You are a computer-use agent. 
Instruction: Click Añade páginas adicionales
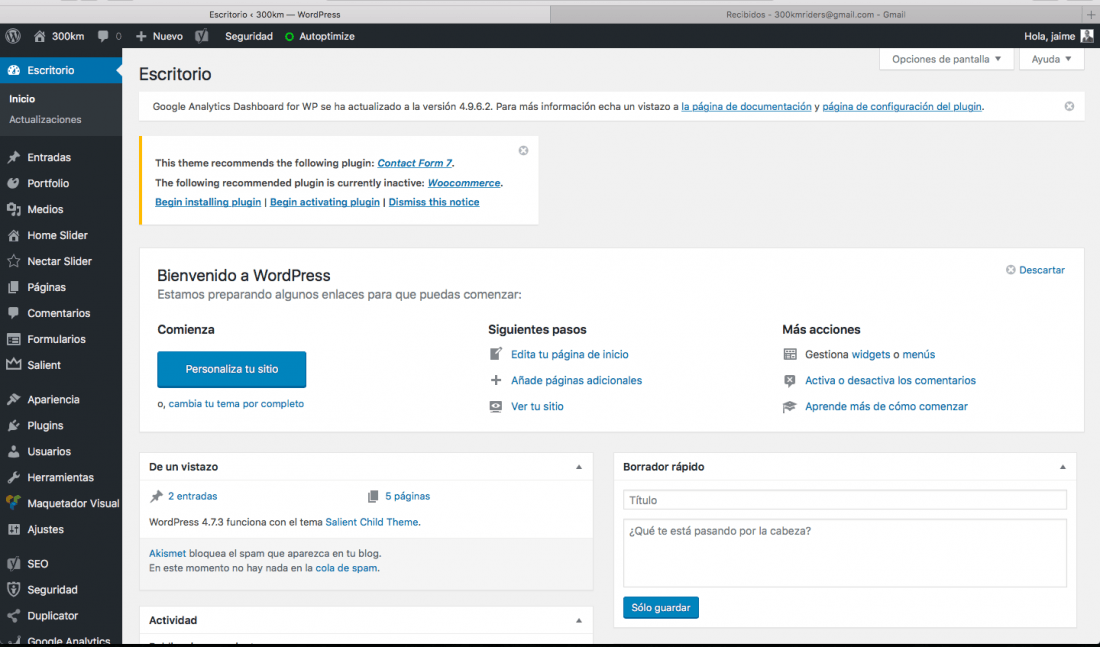tap(576, 380)
